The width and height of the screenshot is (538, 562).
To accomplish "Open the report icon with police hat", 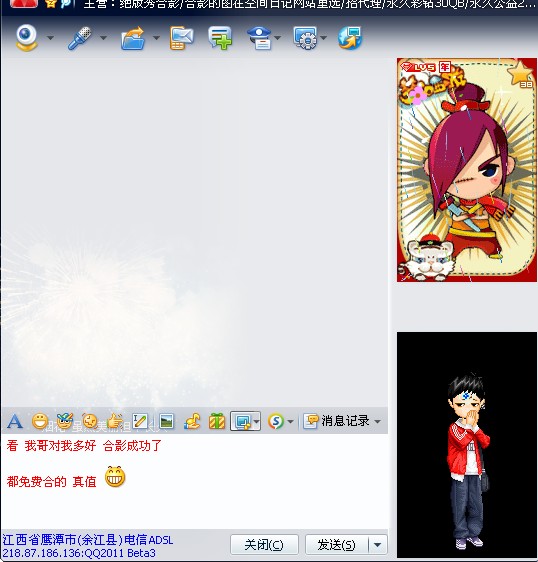I will (260, 38).
